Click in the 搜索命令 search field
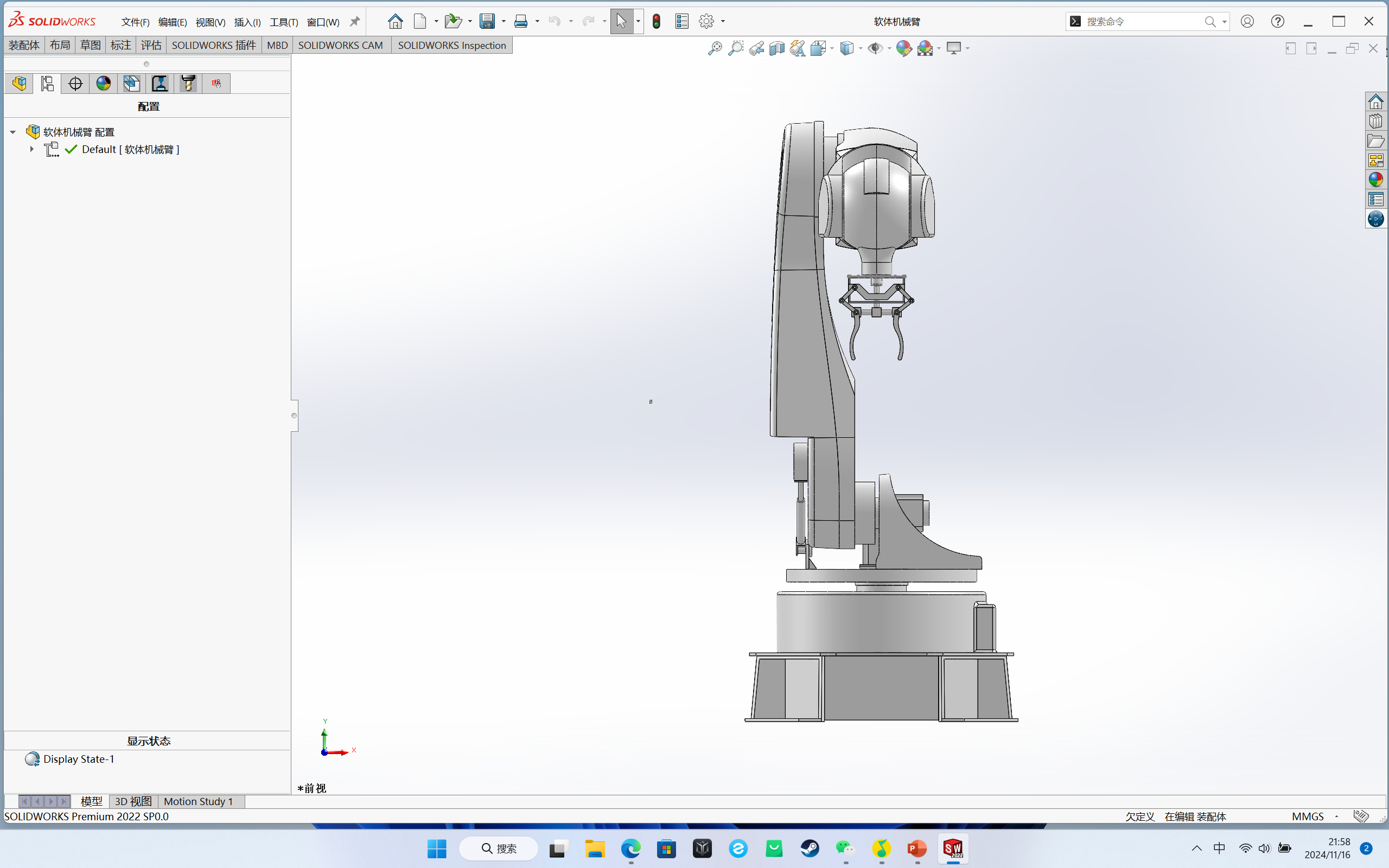Image resolution: width=1389 pixels, height=868 pixels. click(x=1143, y=21)
